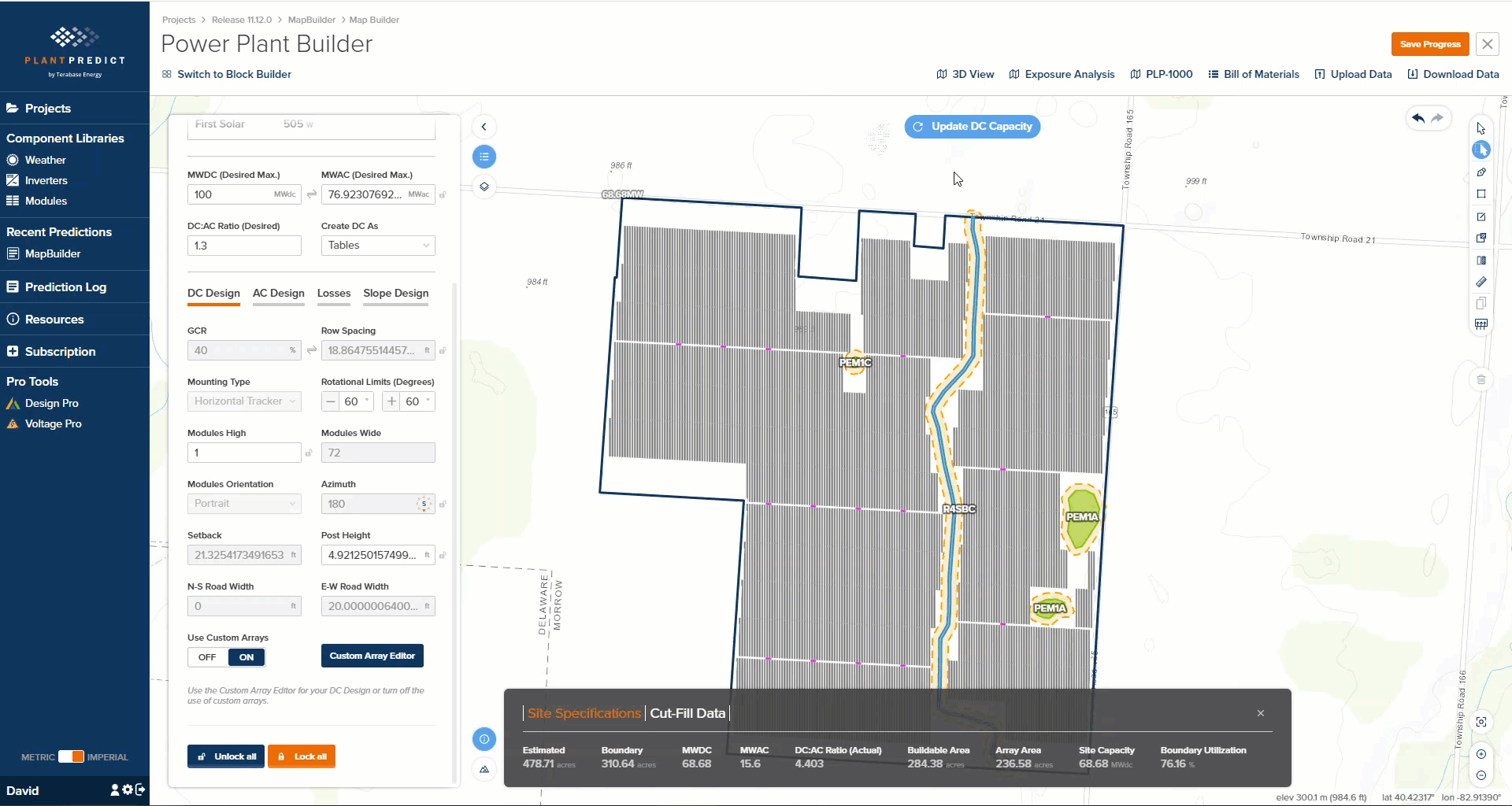Turn custom arrays ON

click(x=246, y=657)
